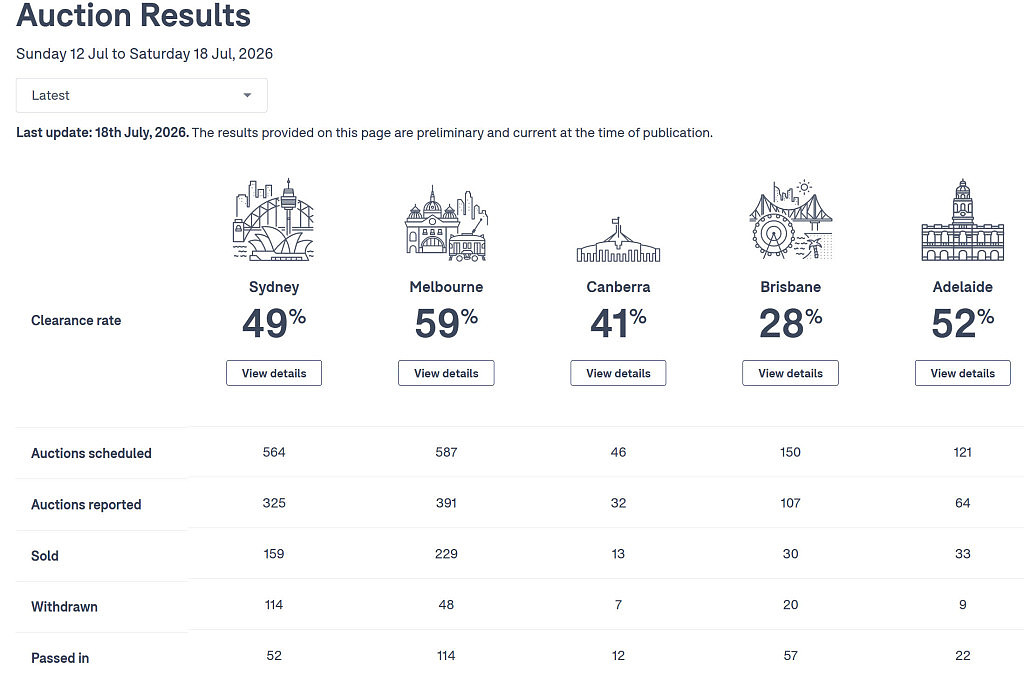Click the Brisbane Story Bridge icon
The width and height of the screenshot is (1024, 682).
(x=790, y=220)
